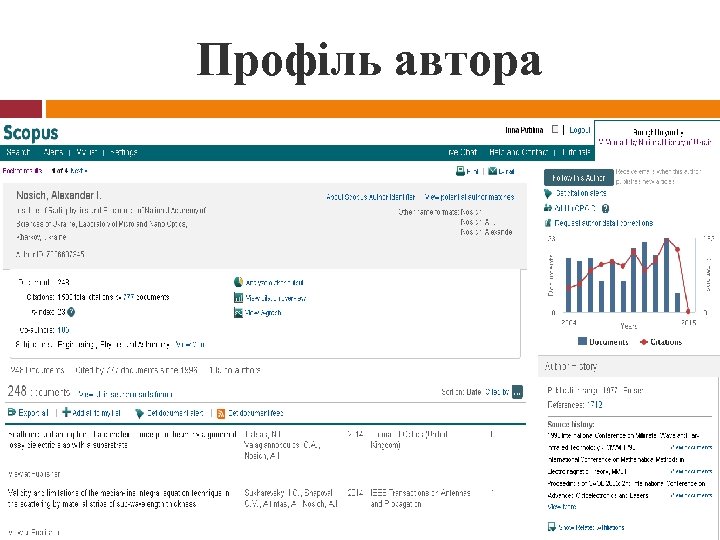The height and width of the screenshot is (540, 720).
Task: Click View More under Source history
Action: click(562, 506)
